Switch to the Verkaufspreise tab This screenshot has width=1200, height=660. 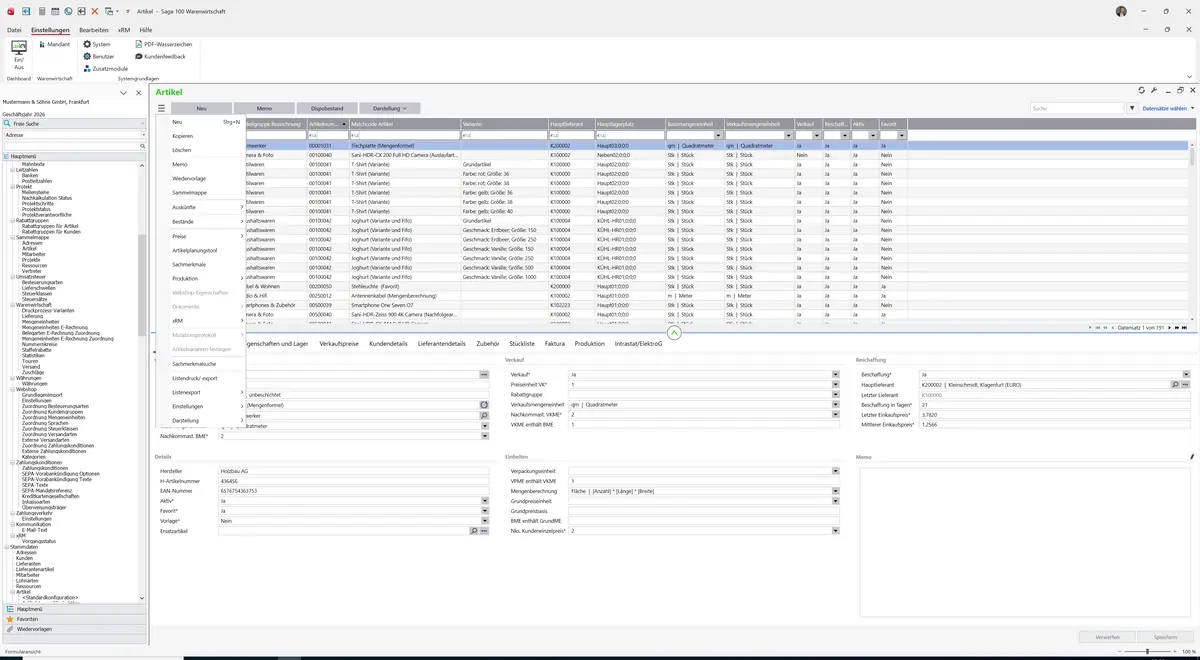click(339, 344)
